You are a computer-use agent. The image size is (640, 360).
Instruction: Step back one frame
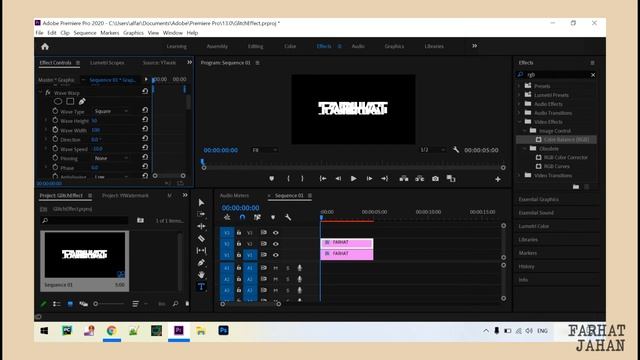(338, 179)
